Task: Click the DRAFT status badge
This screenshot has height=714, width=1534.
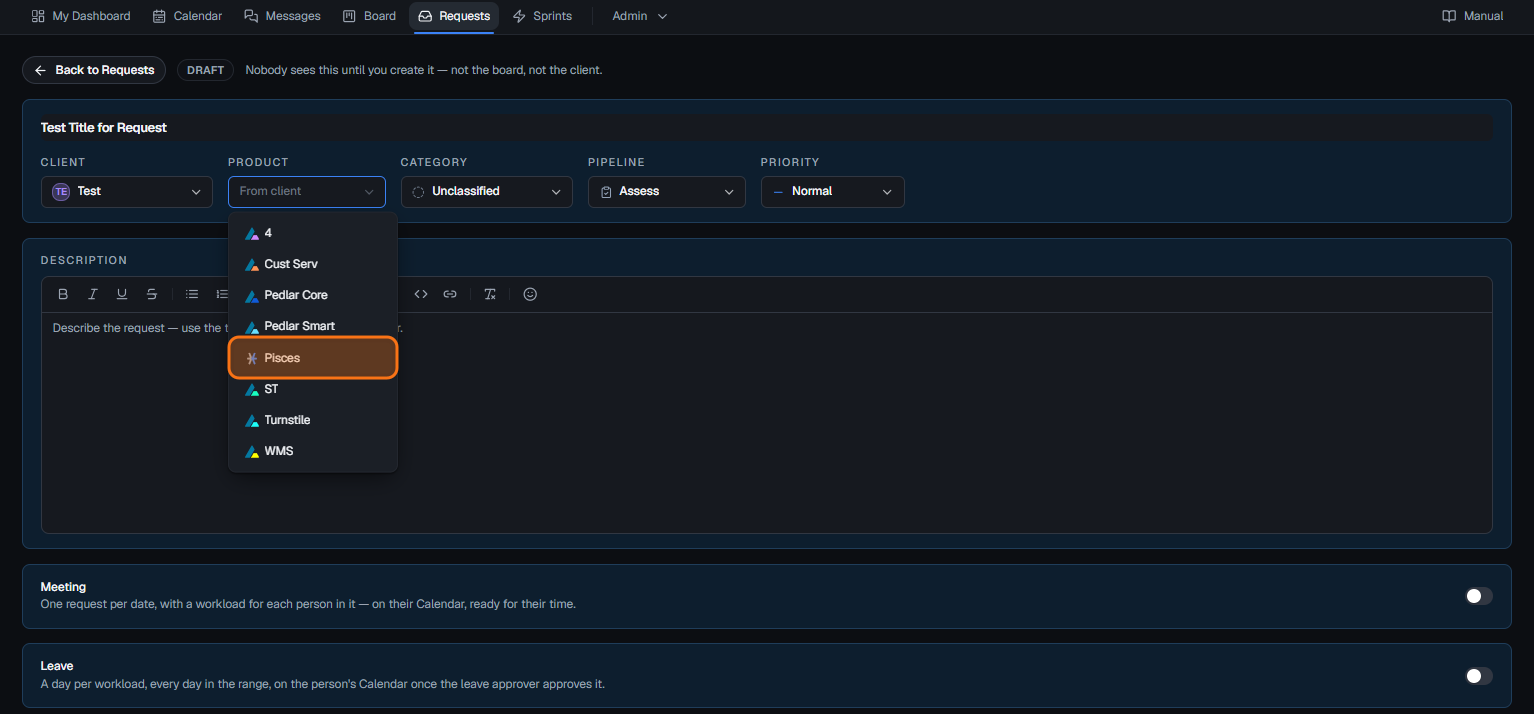Action: 205,70
